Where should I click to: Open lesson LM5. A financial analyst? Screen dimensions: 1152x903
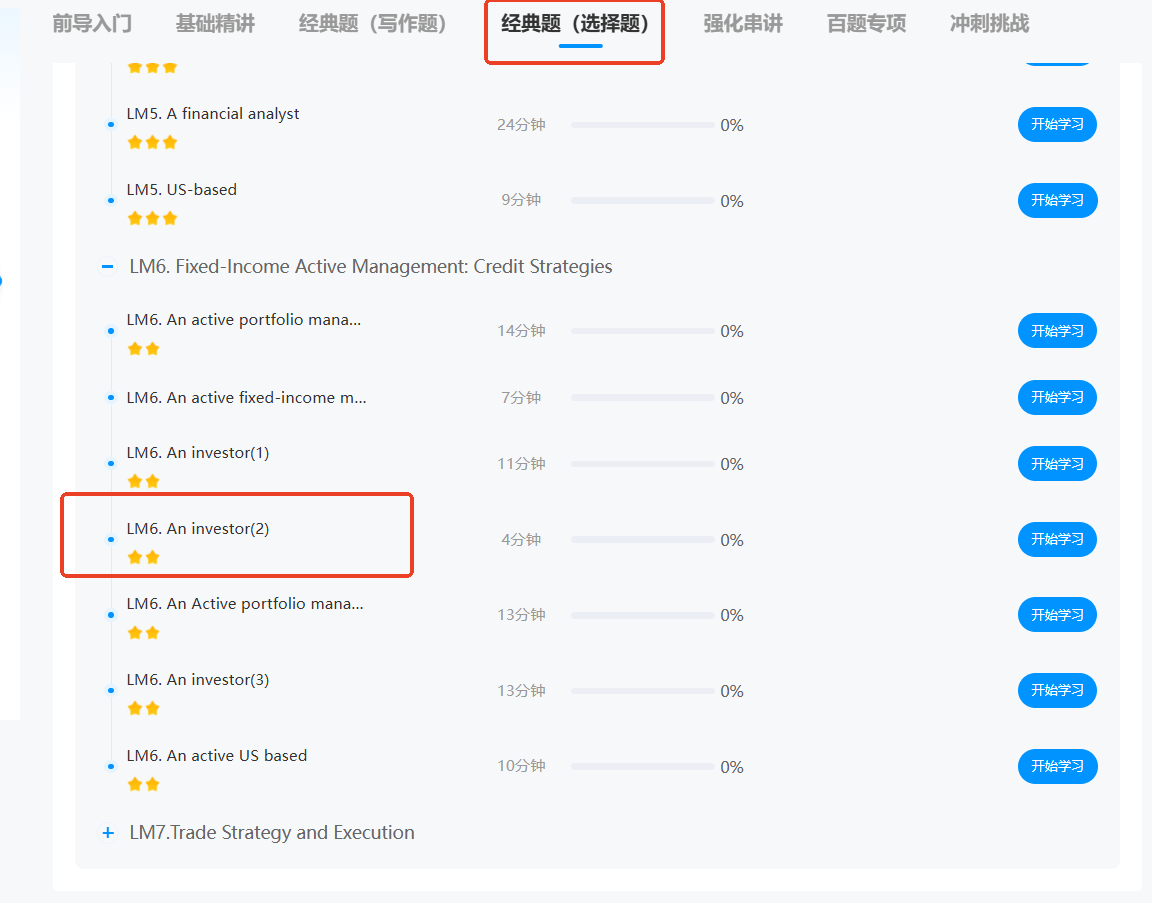[x=213, y=114]
